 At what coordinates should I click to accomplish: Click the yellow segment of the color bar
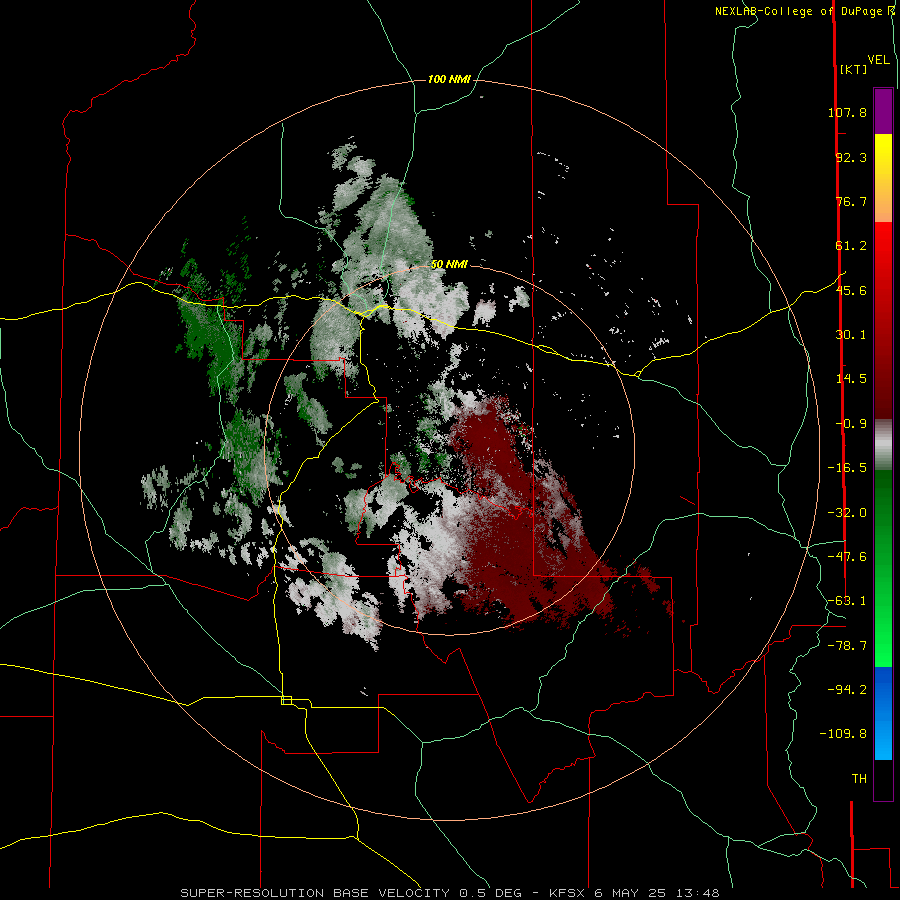coord(883,158)
